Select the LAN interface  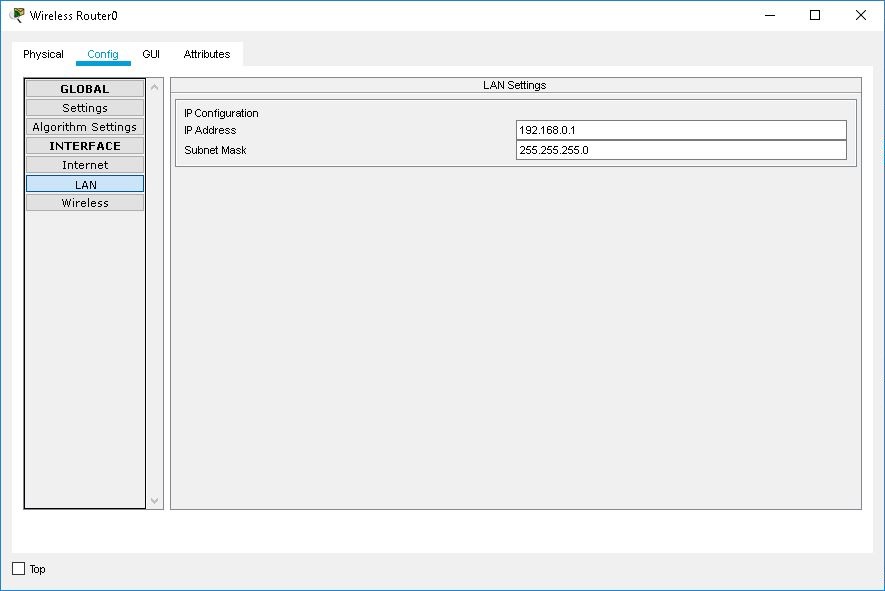point(85,183)
